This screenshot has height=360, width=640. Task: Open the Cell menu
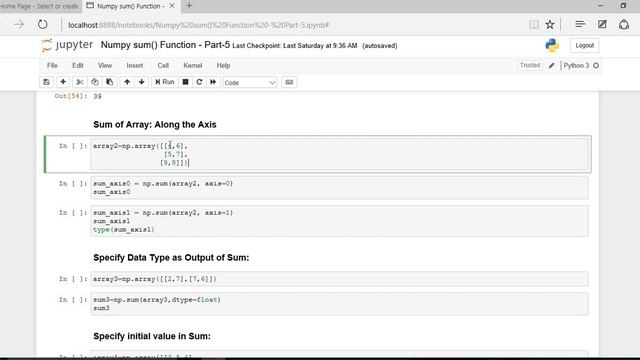point(163,65)
